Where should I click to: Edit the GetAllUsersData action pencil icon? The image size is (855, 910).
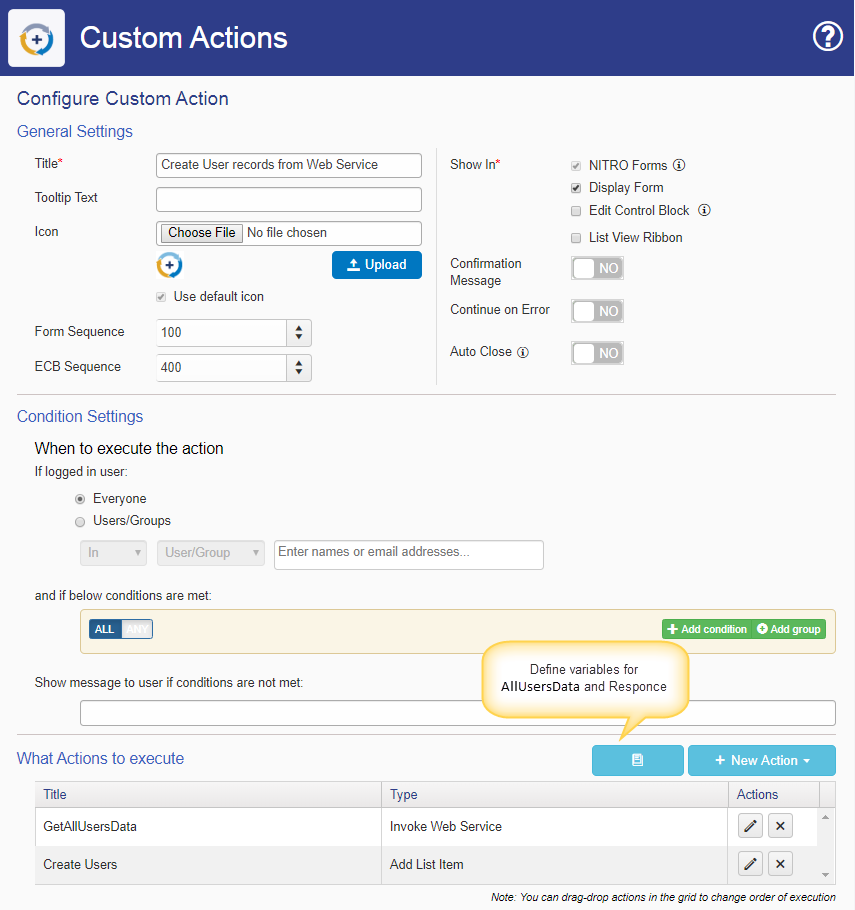[x=750, y=826]
